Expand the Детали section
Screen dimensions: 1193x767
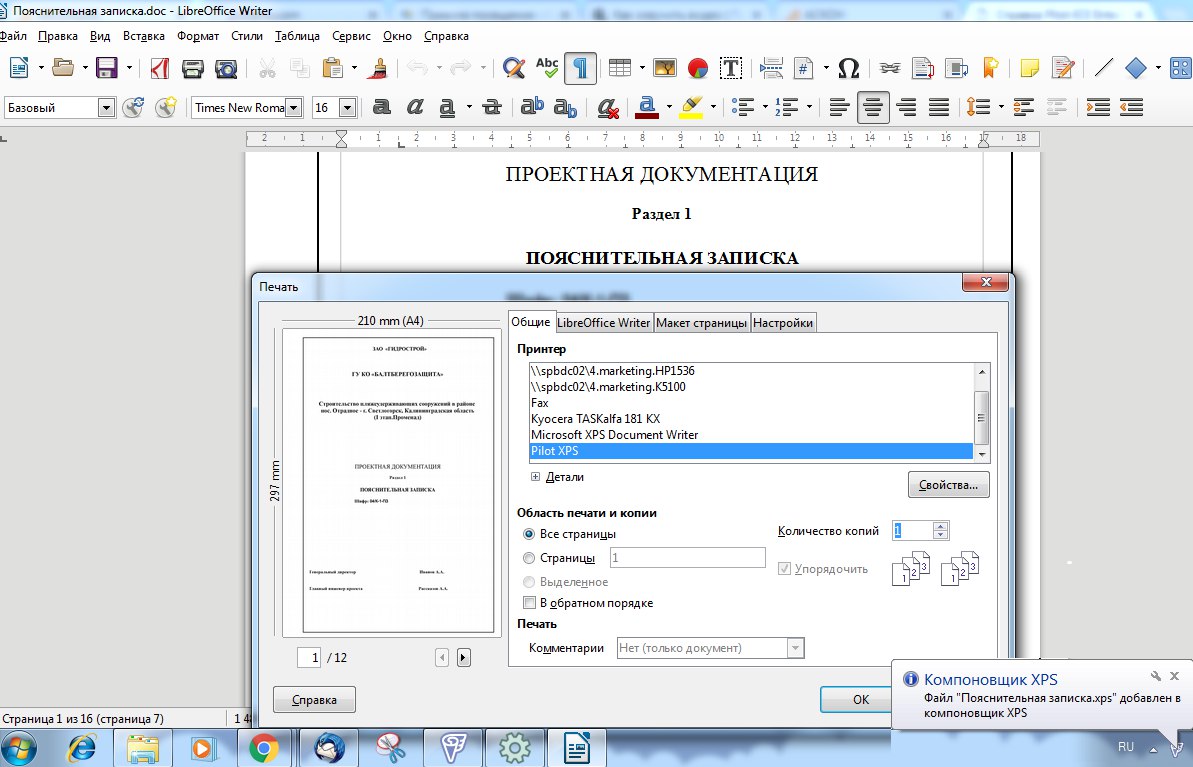[535, 477]
